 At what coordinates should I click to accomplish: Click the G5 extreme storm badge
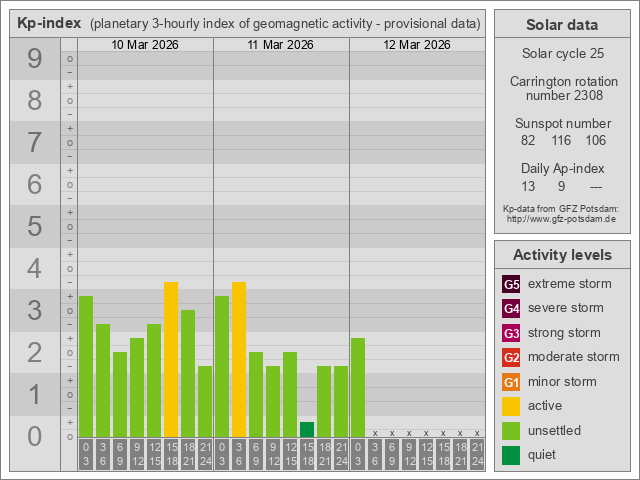coord(511,284)
